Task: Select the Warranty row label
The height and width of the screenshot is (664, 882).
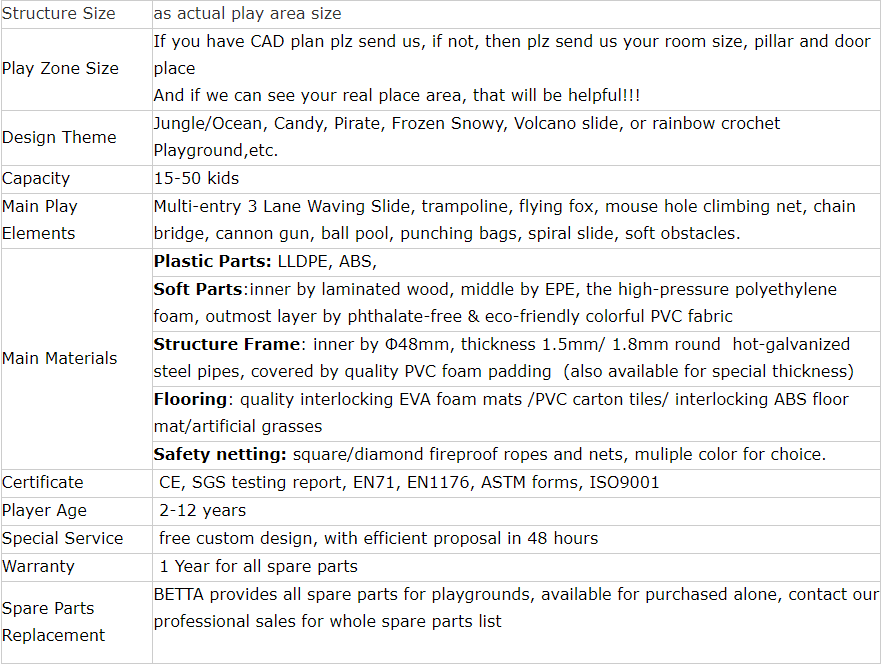Action: click(x=38, y=567)
